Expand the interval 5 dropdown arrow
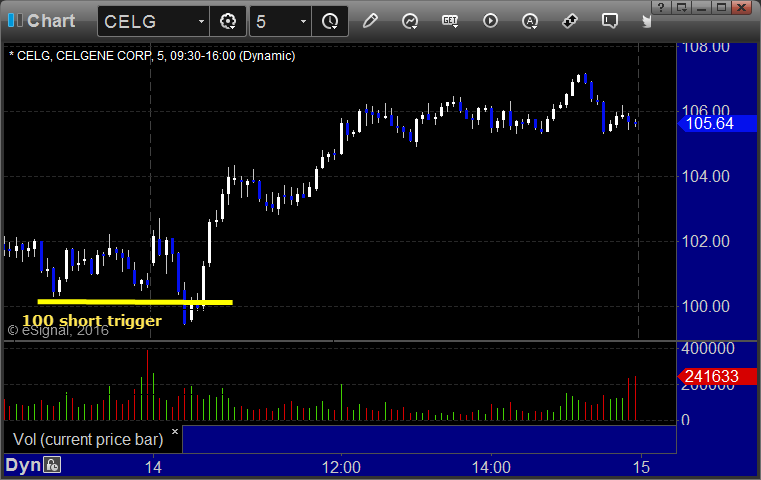This screenshot has width=761, height=480. pos(303,21)
